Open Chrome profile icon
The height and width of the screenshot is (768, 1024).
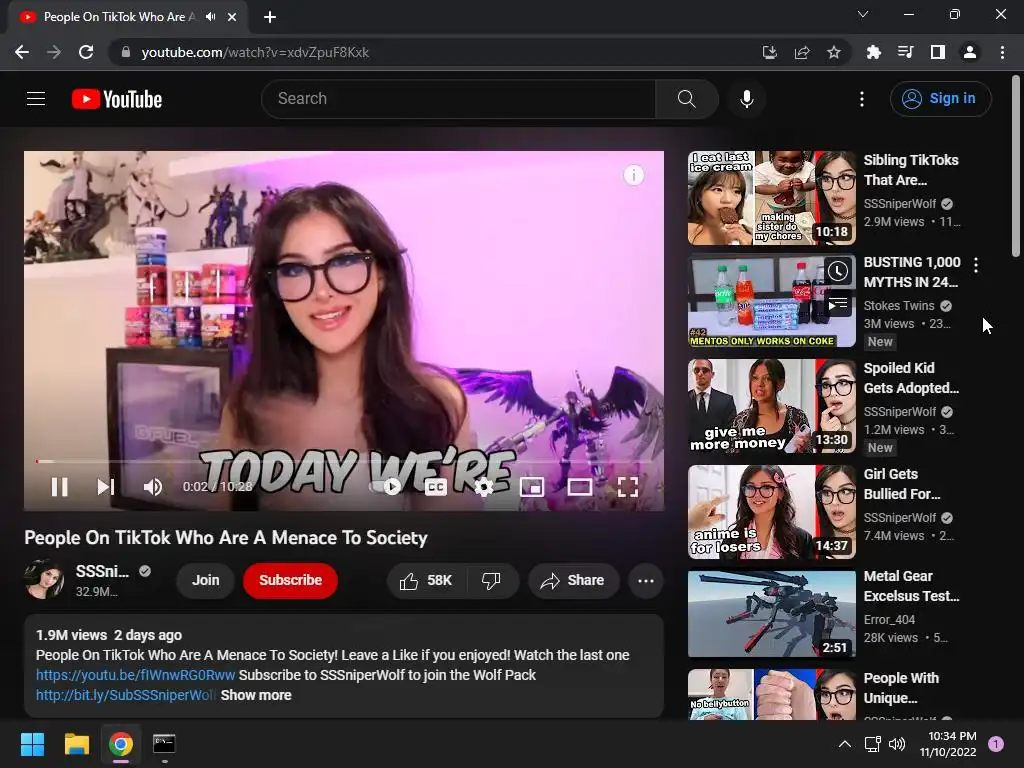tap(970, 52)
